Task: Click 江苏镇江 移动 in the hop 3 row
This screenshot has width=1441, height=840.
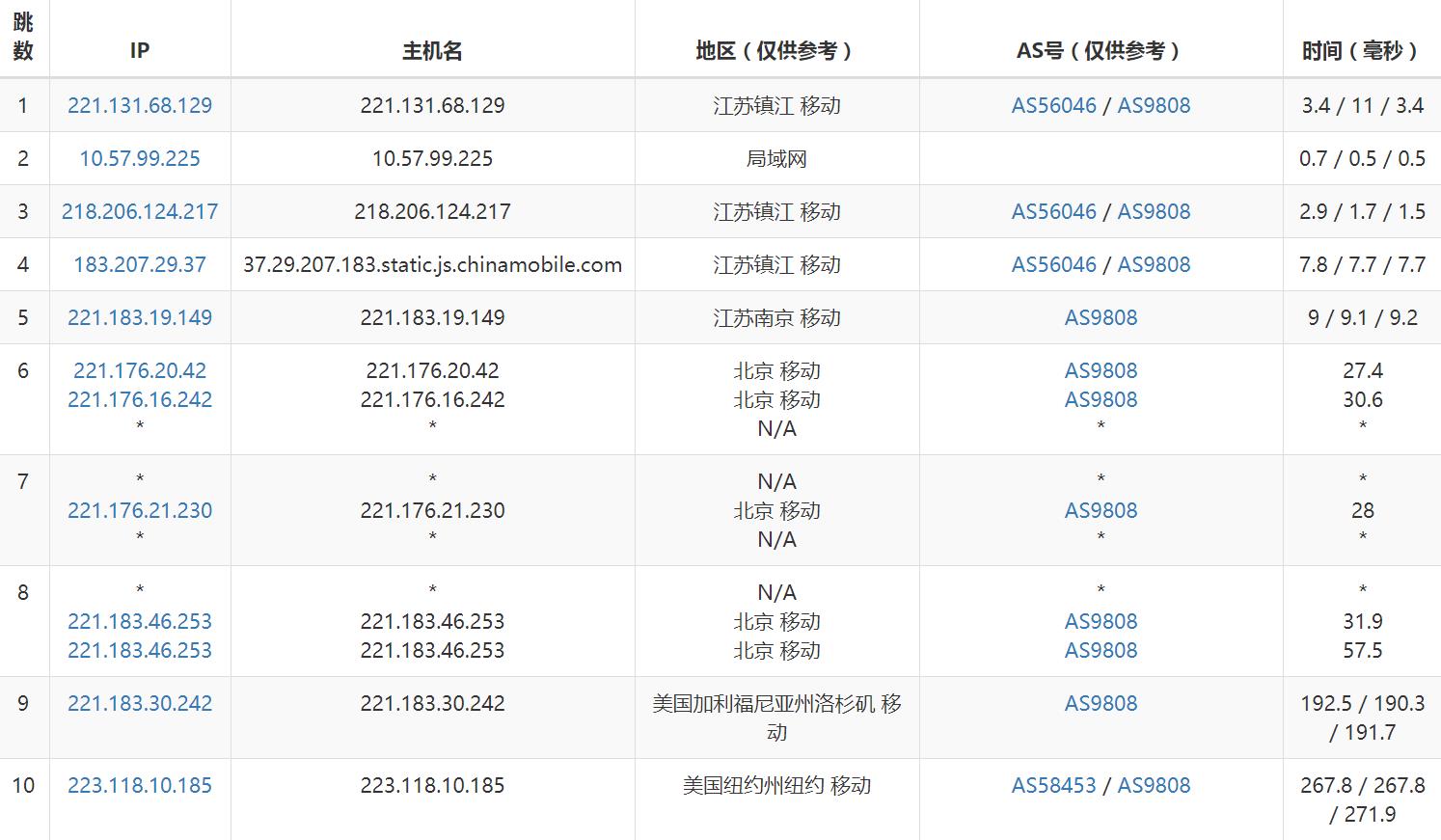Action: pyautogui.click(x=776, y=211)
